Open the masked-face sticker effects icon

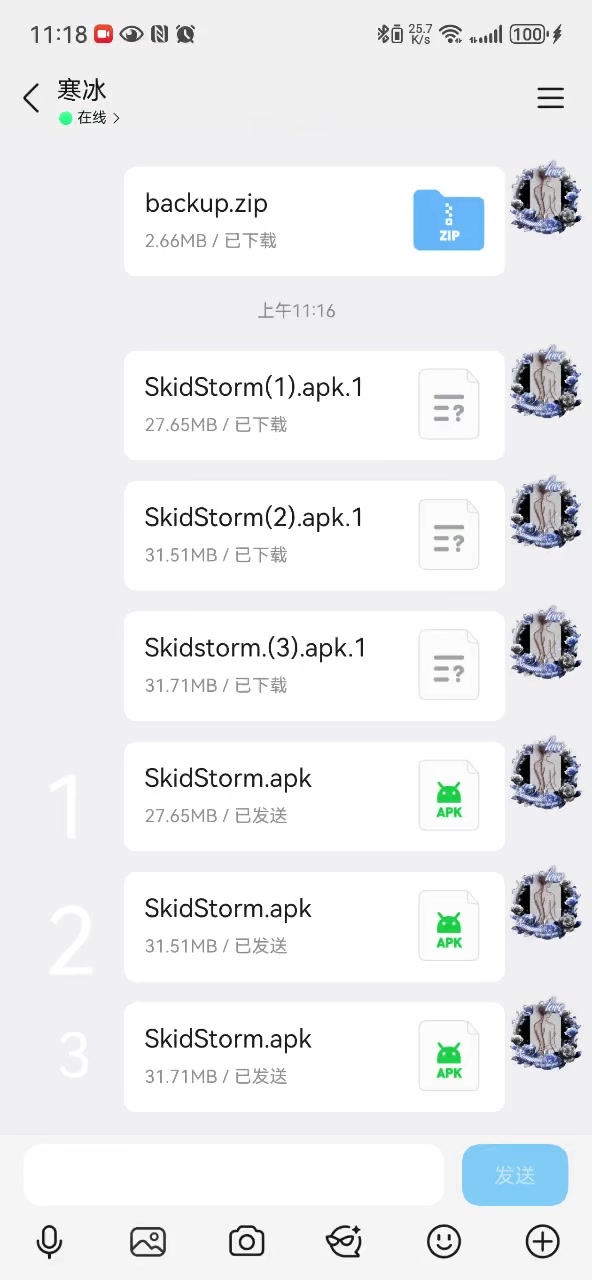pos(344,1242)
